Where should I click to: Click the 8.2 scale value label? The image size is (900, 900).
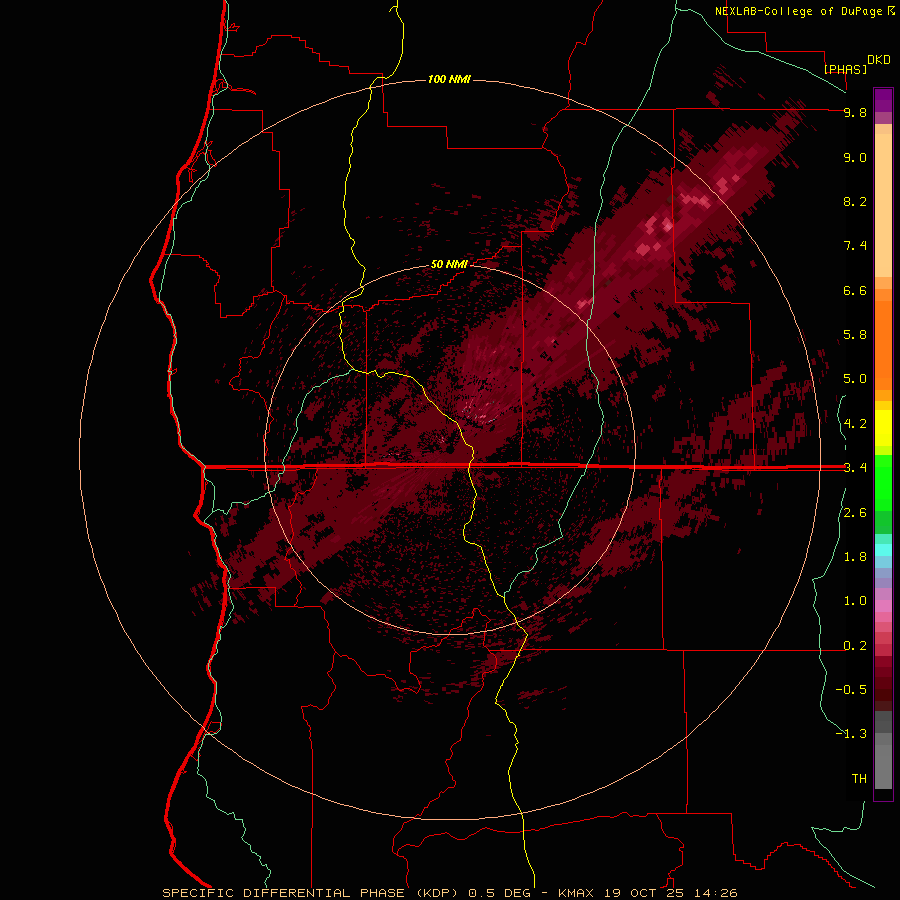[x=855, y=201]
